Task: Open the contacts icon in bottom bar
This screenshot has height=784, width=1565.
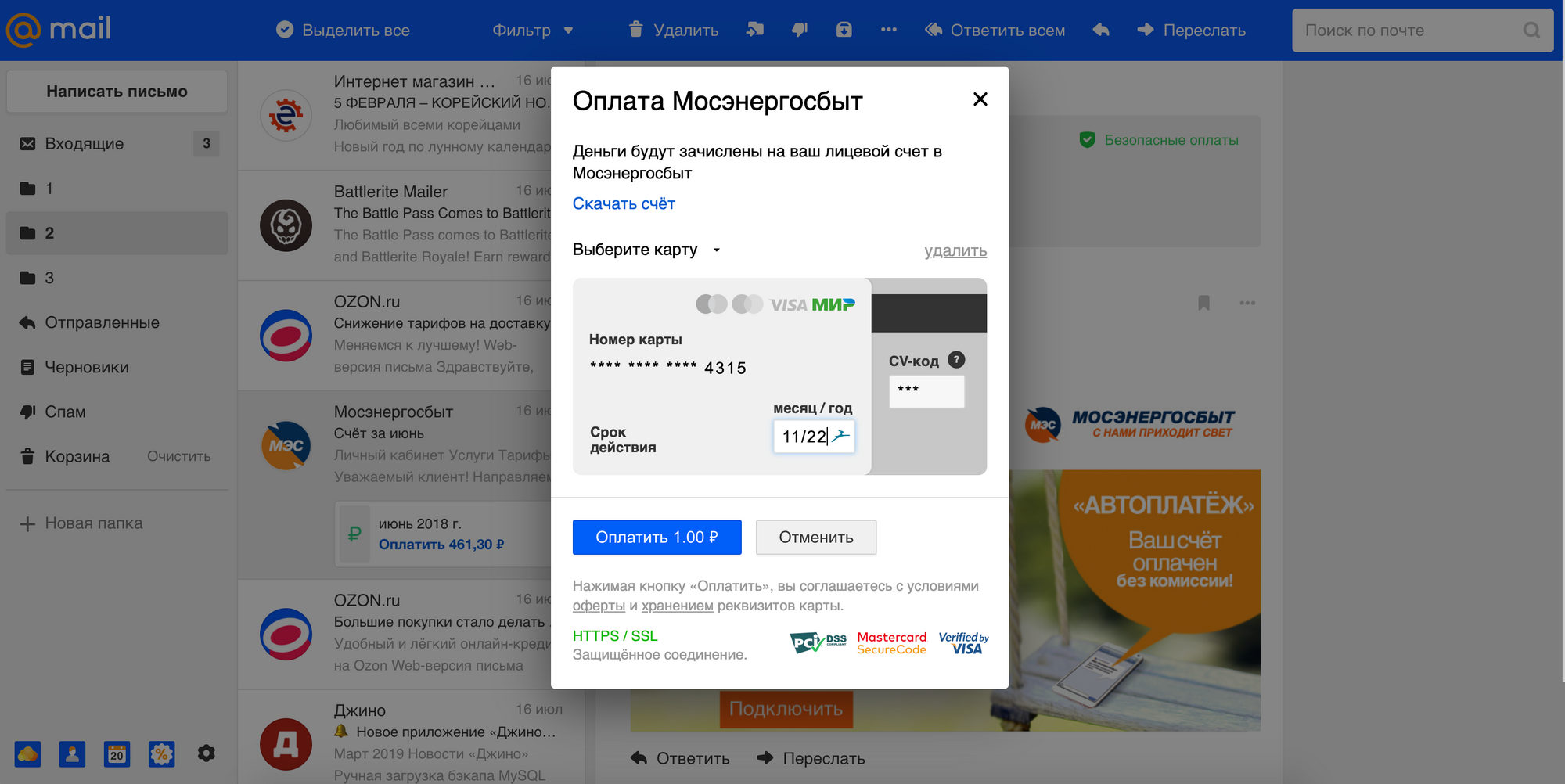Action: click(72, 754)
